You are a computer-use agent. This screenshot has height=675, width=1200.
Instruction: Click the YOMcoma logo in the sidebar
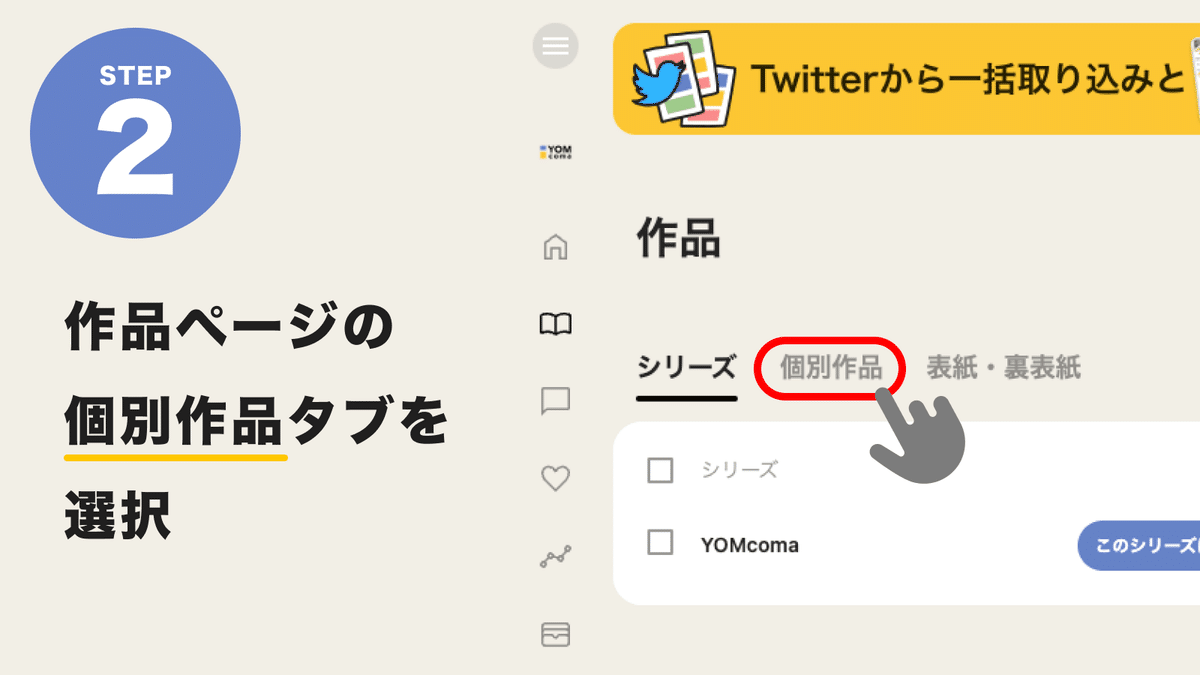(x=555, y=153)
